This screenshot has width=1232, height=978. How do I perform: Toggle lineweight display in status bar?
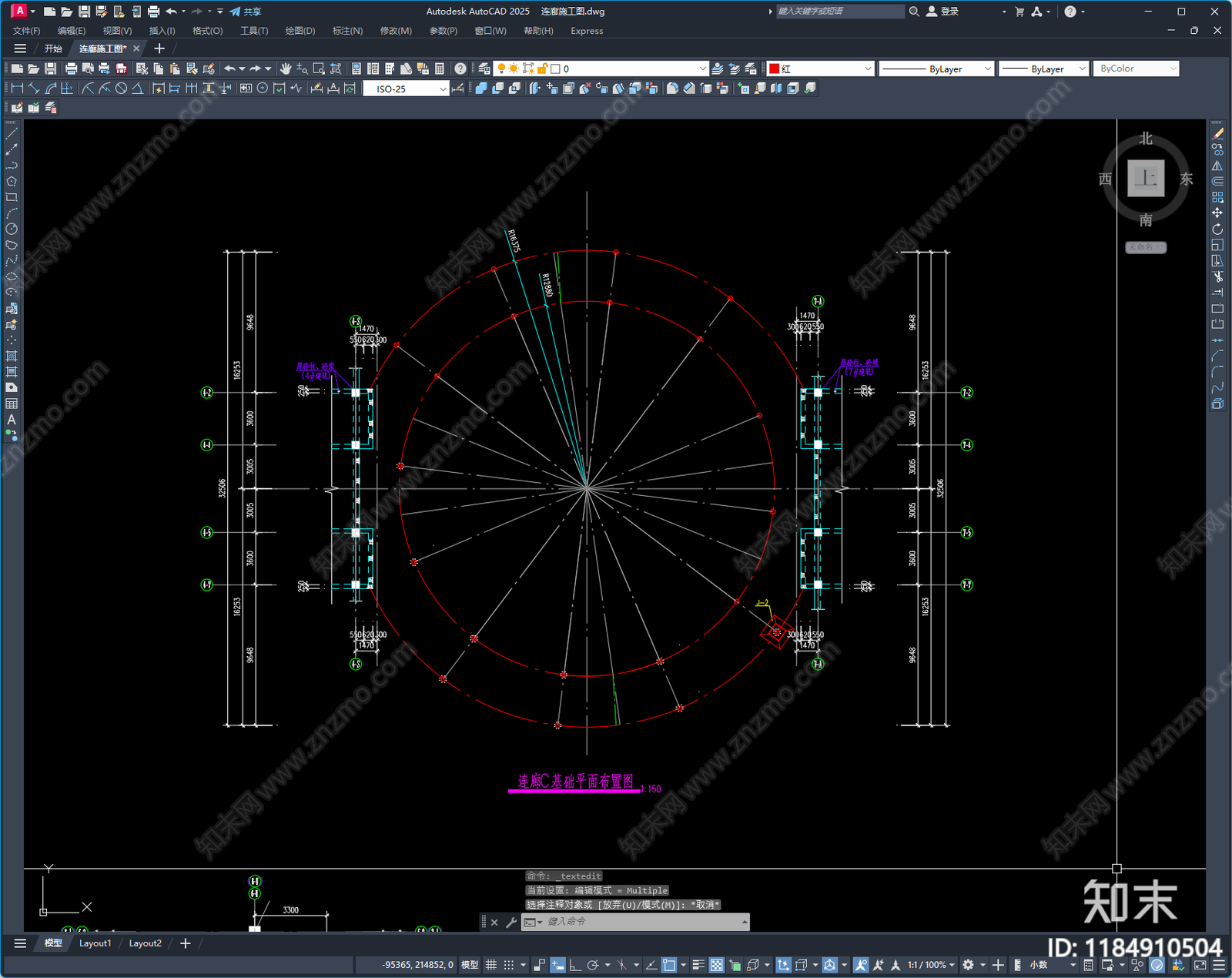click(698, 965)
